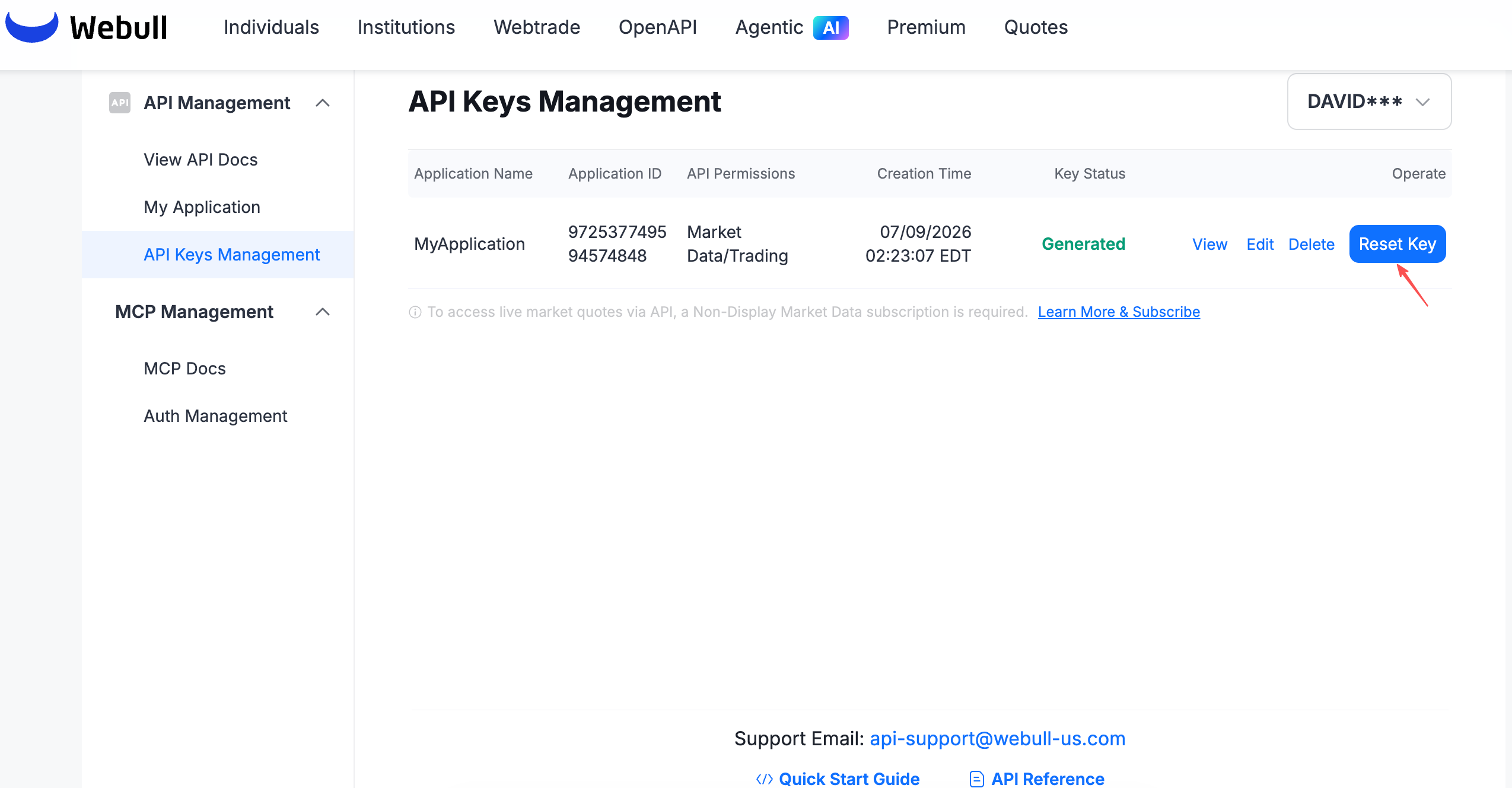
Task: Click the Market Data/Trading permissions cell
Action: (737, 244)
